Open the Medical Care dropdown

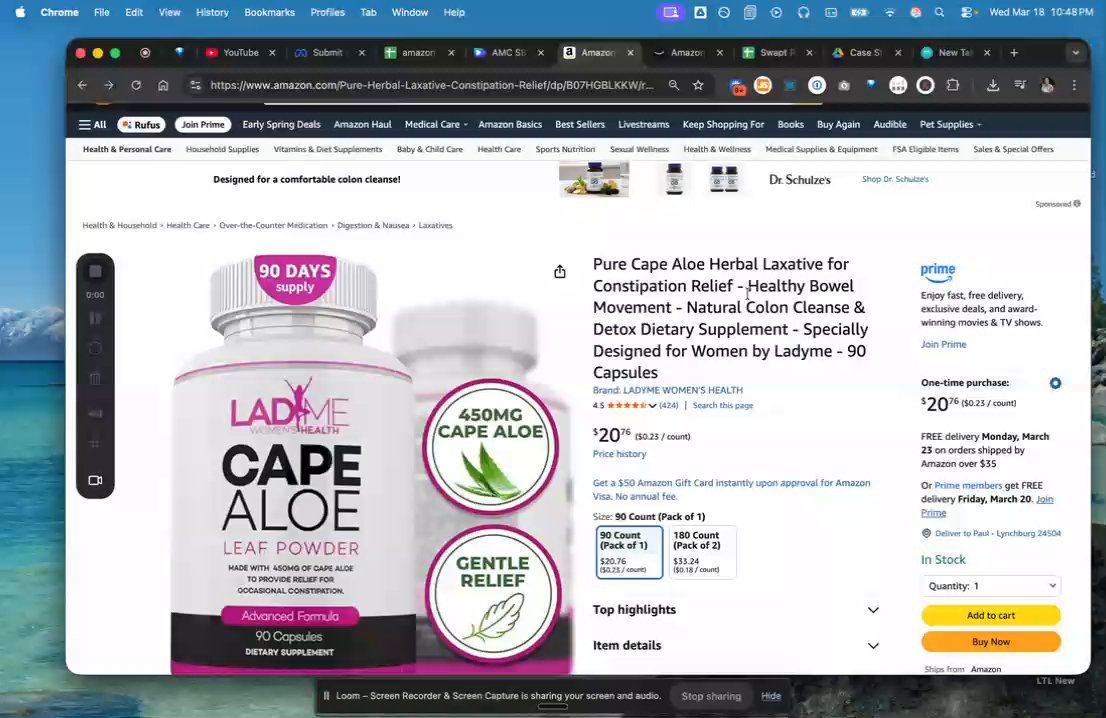click(436, 125)
